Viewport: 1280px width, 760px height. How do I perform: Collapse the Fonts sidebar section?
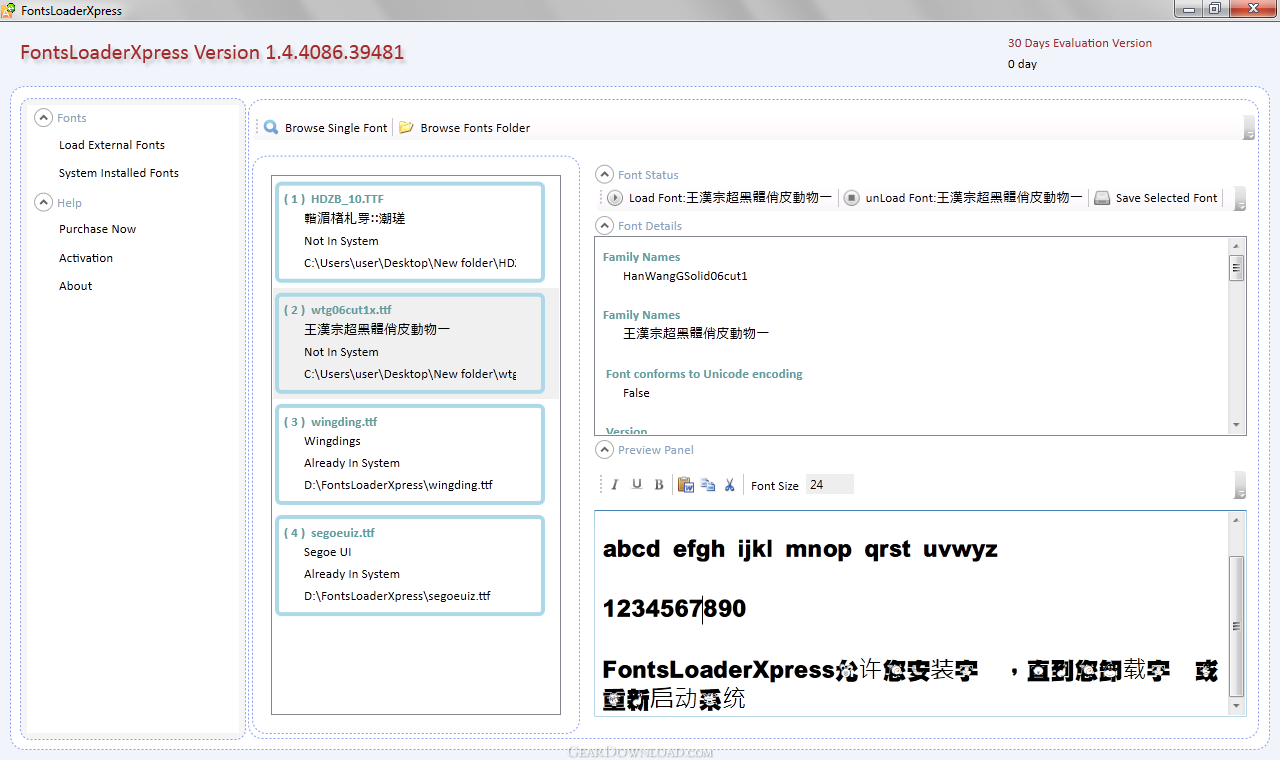[x=43, y=117]
